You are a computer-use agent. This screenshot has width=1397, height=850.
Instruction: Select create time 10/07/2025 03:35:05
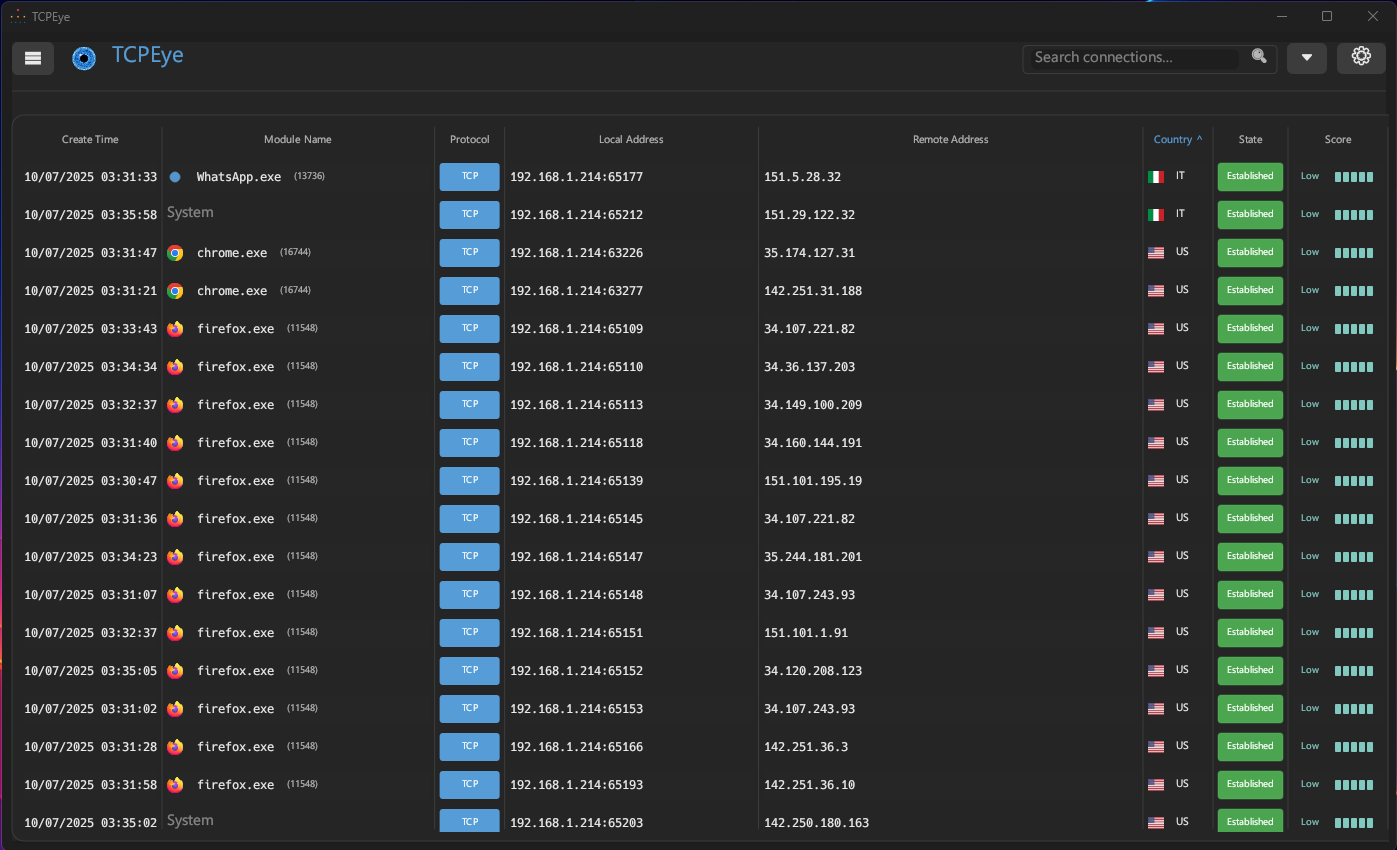(x=91, y=671)
